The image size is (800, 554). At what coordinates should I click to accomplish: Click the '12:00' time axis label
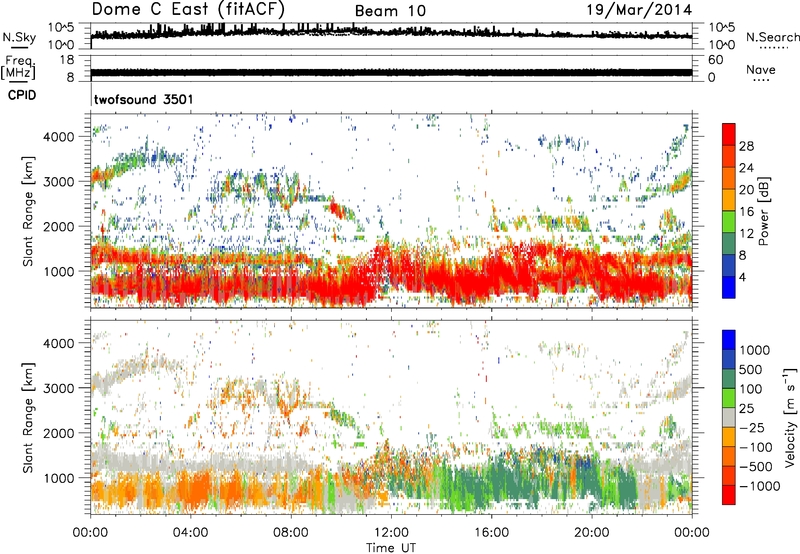pyautogui.click(x=391, y=533)
